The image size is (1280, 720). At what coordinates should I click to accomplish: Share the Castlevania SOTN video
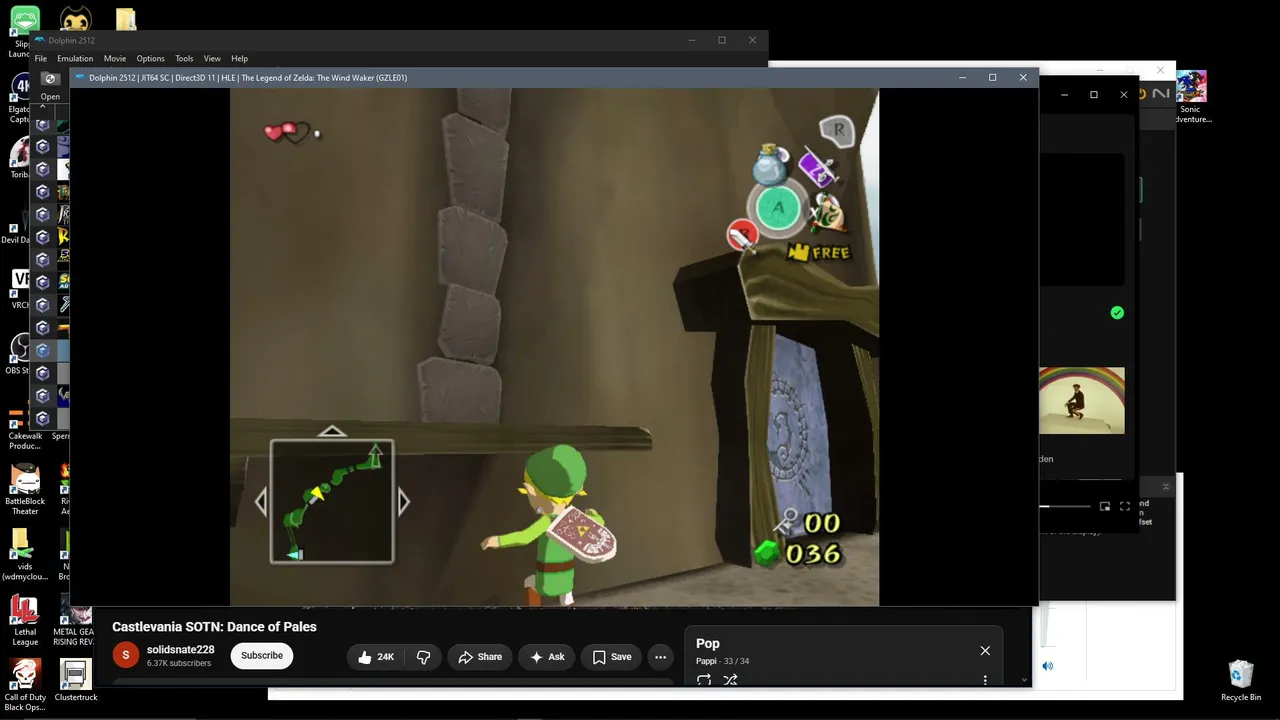[x=480, y=657]
